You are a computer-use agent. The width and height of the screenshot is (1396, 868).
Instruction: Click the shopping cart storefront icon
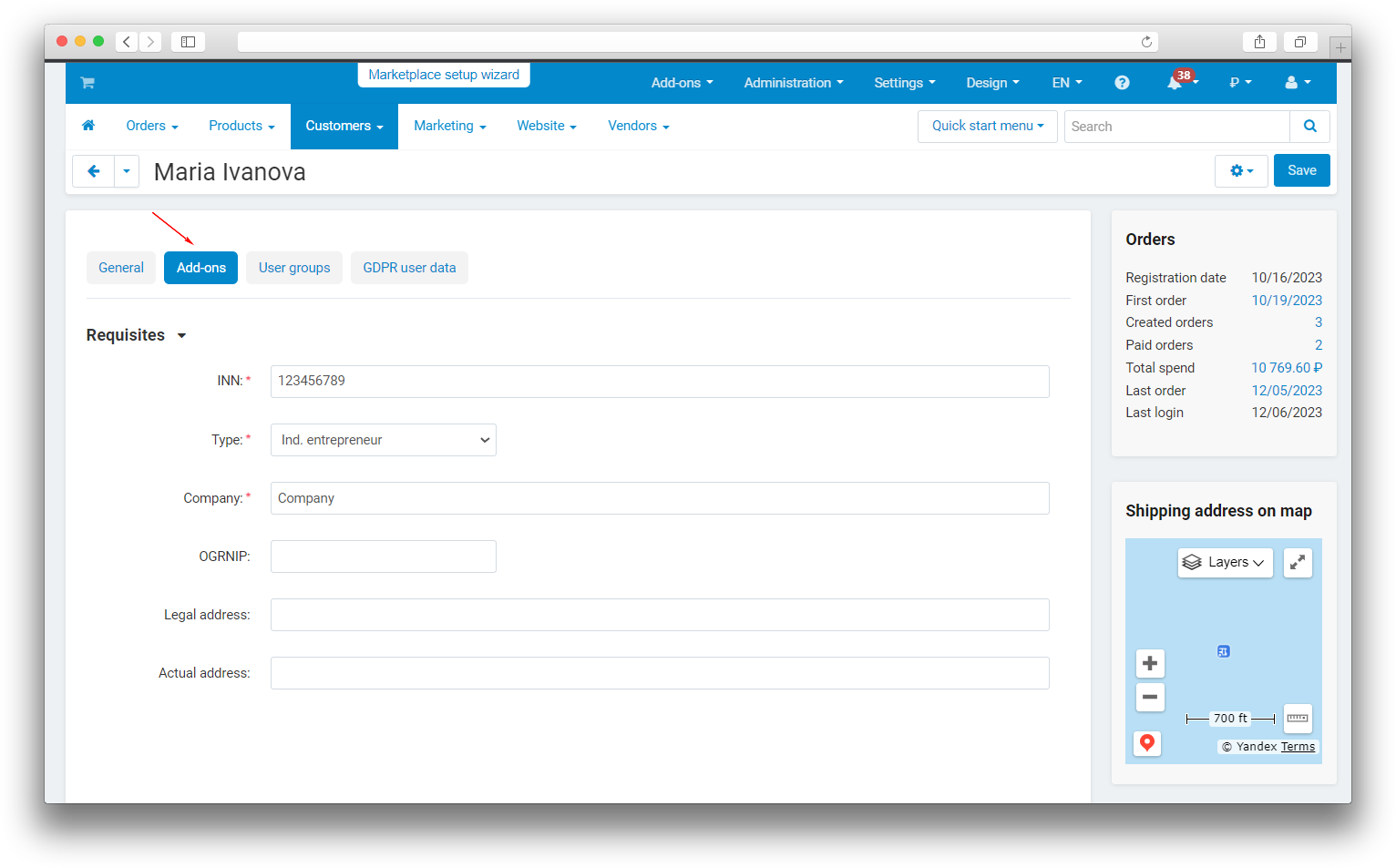tap(87, 83)
